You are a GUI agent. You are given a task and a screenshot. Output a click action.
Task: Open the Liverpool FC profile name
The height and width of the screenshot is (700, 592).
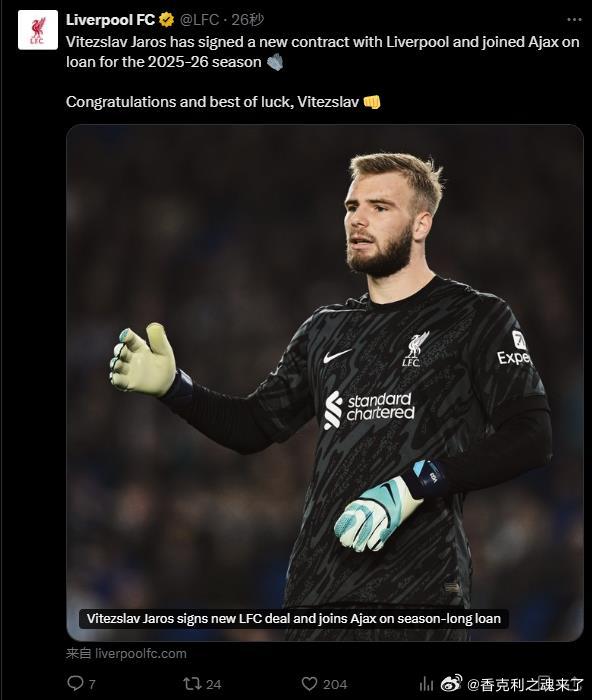click(x=110, y=20)
